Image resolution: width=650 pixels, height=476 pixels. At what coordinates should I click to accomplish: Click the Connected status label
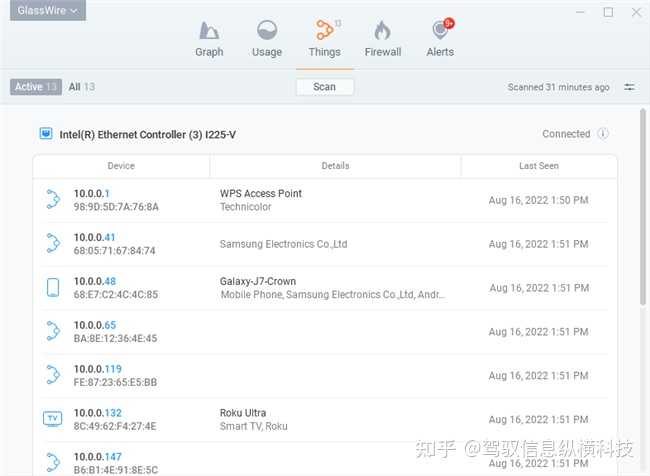566,134
